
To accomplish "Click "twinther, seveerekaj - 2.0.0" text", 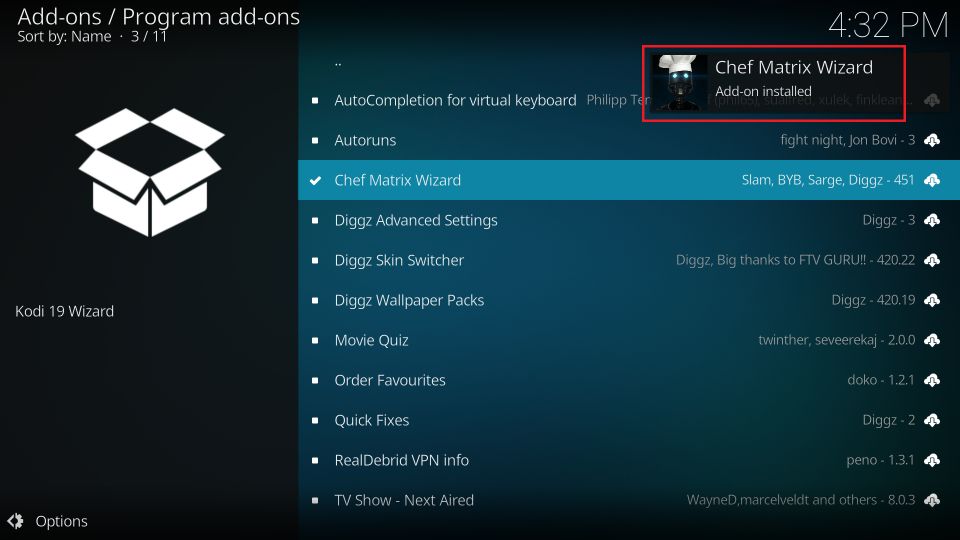I will click(836, 340).
